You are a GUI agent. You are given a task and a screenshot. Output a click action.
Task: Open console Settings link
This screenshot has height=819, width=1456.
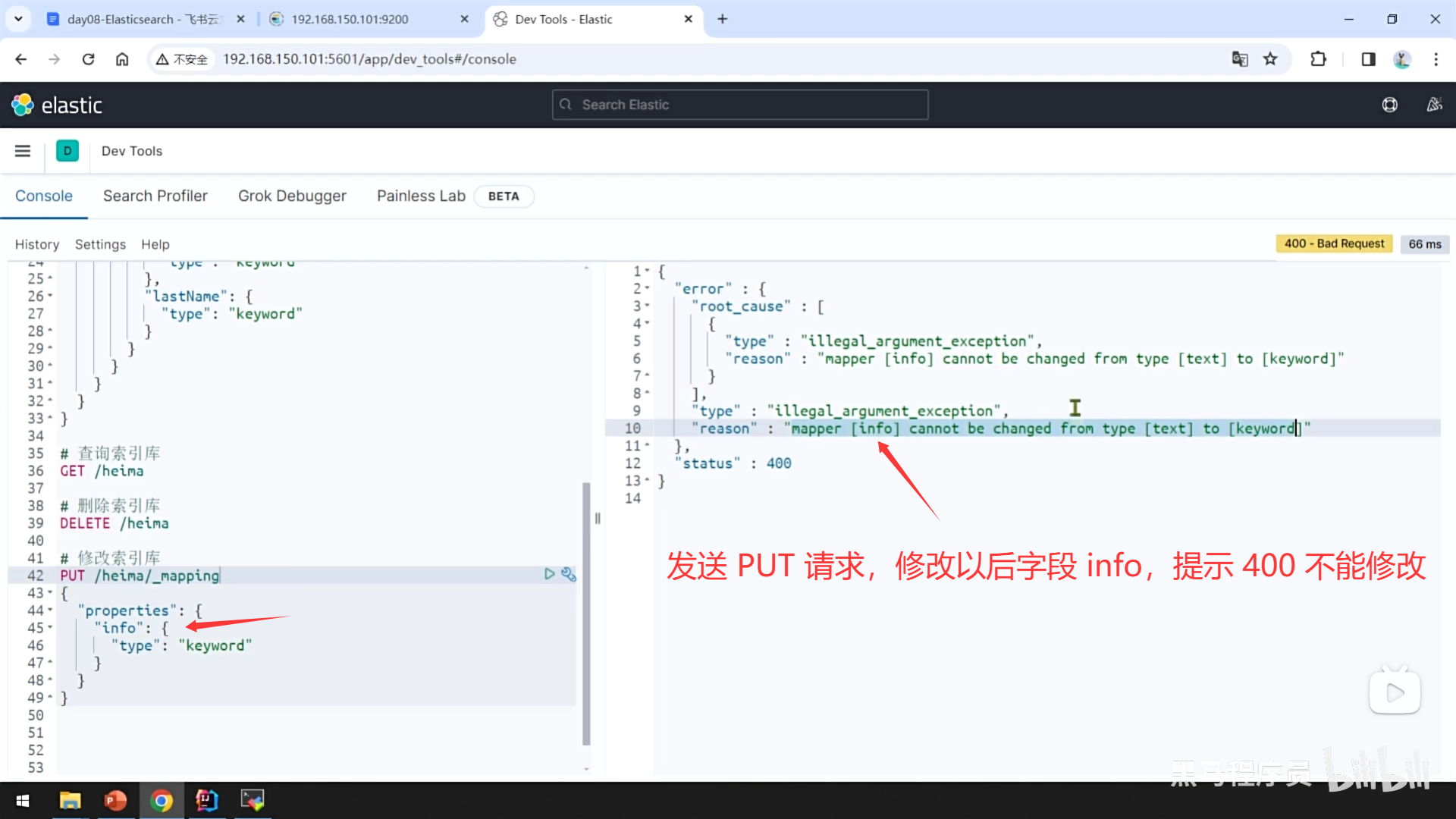[100, 244]
